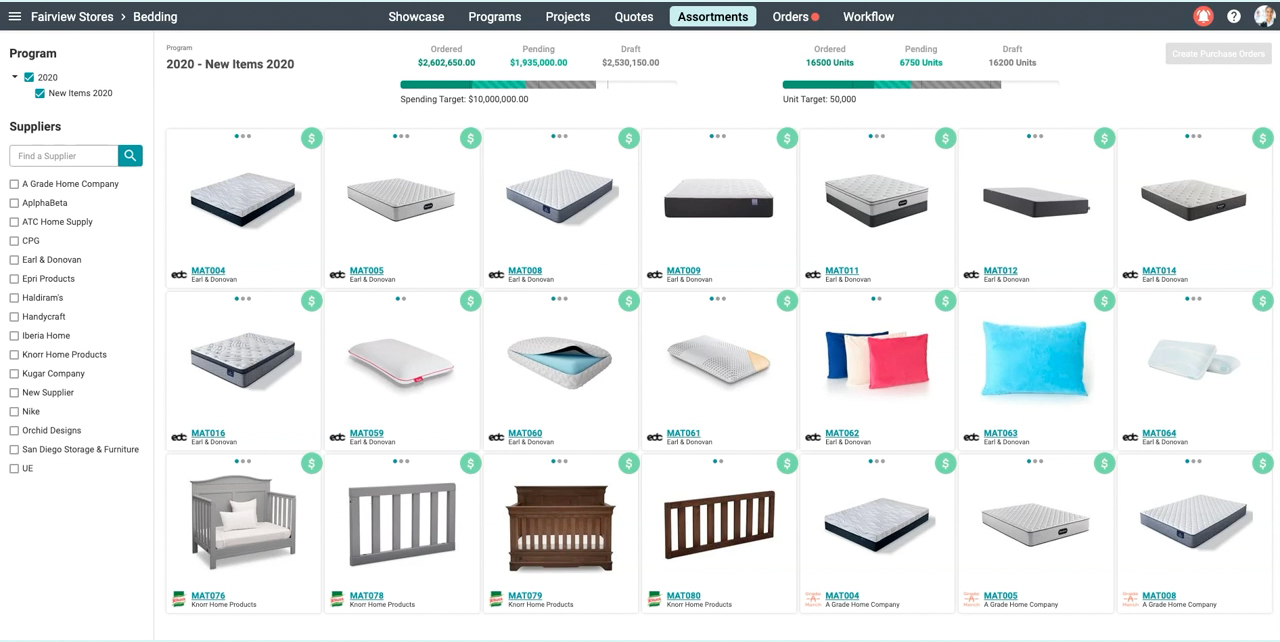Open the user profile avatar

click(x=1265, y=16)
